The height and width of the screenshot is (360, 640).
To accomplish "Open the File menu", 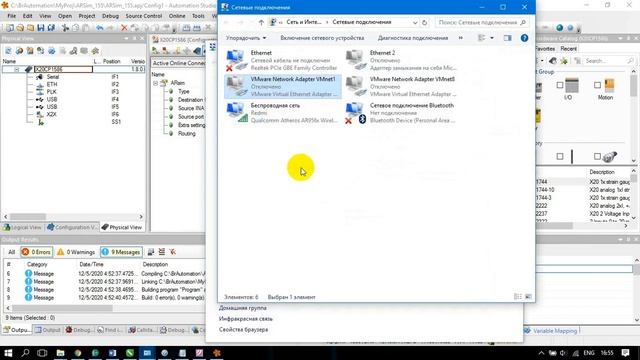I will pyautogui.click(x=11, y=16).
